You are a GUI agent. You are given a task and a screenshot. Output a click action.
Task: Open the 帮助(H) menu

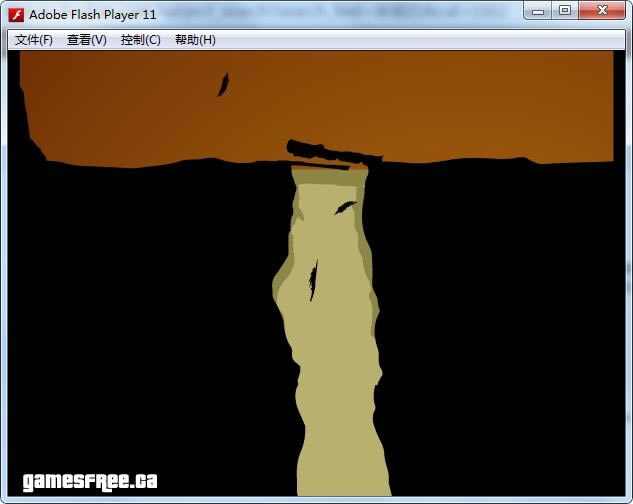(195, 40)
